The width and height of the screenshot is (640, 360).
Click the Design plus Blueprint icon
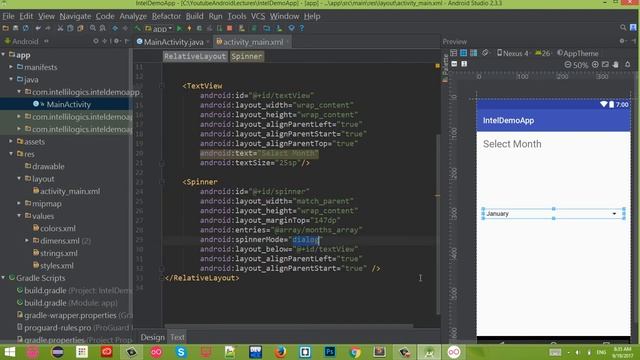(x=473, y=53)
